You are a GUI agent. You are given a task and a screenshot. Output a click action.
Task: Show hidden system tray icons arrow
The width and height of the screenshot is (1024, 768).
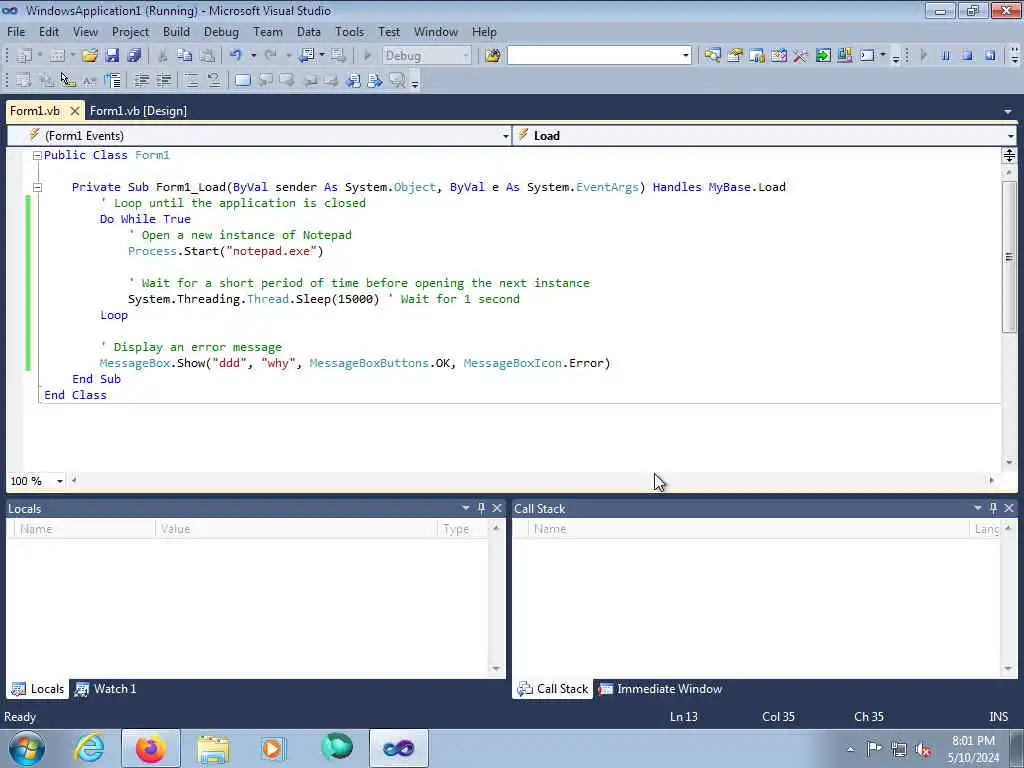[850, 750]
